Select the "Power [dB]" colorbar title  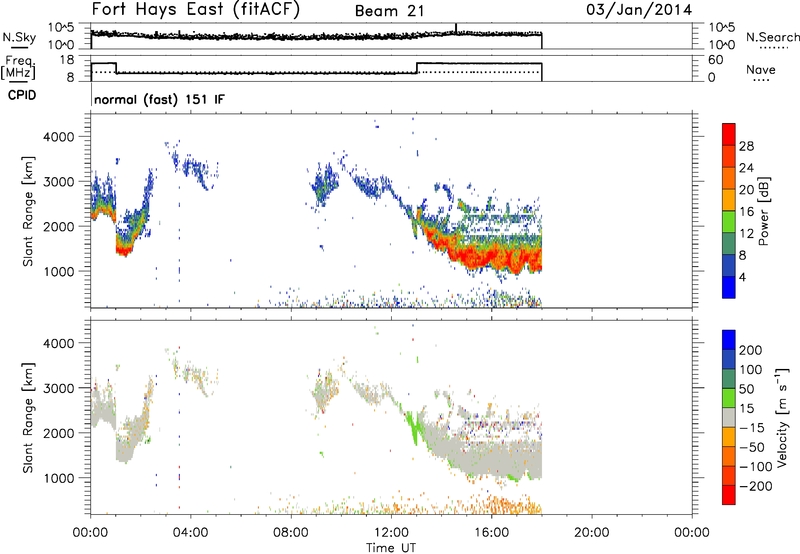(x=764, y=211)
